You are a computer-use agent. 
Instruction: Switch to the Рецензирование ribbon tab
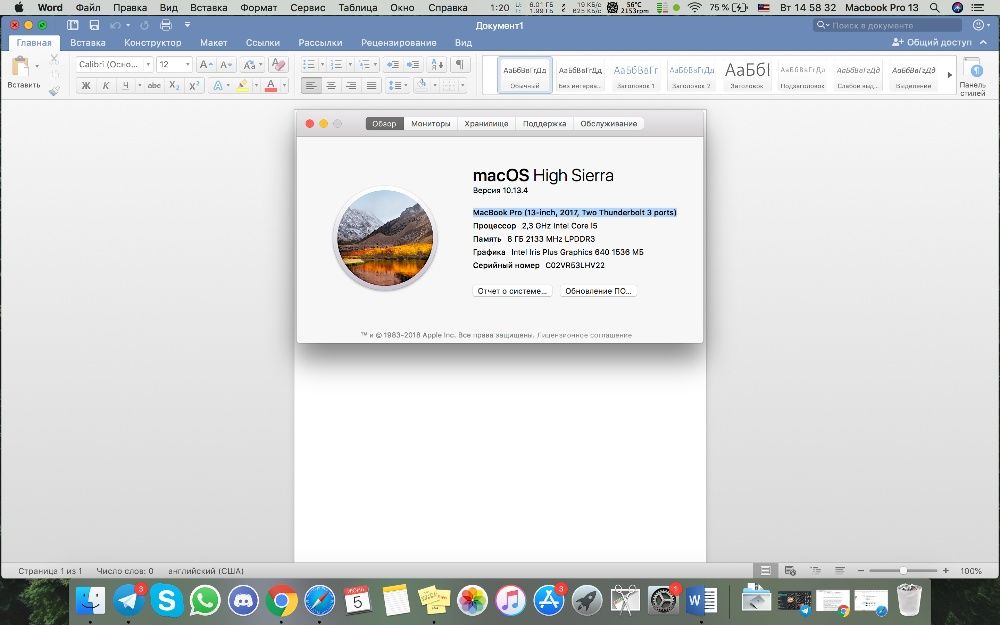click(399, 43)
